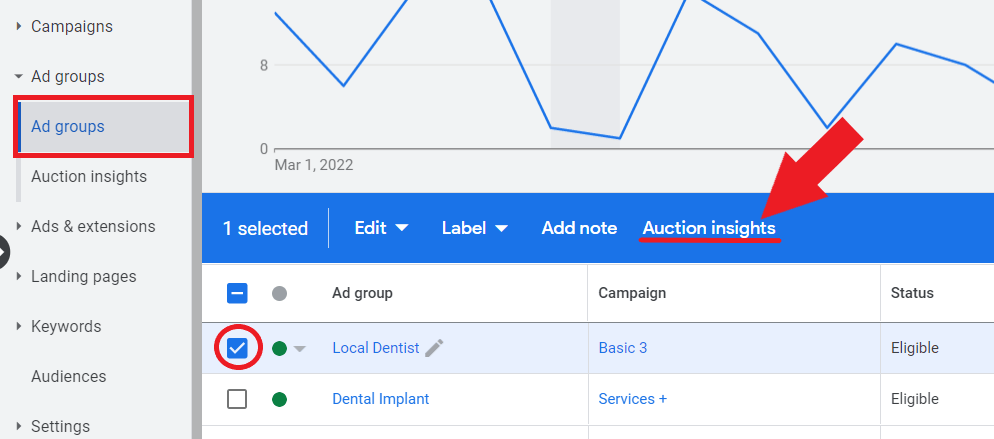Click Add note in the action bar
Screen dimensions: 994x439
pyautogui.click(x=579, y=228)
